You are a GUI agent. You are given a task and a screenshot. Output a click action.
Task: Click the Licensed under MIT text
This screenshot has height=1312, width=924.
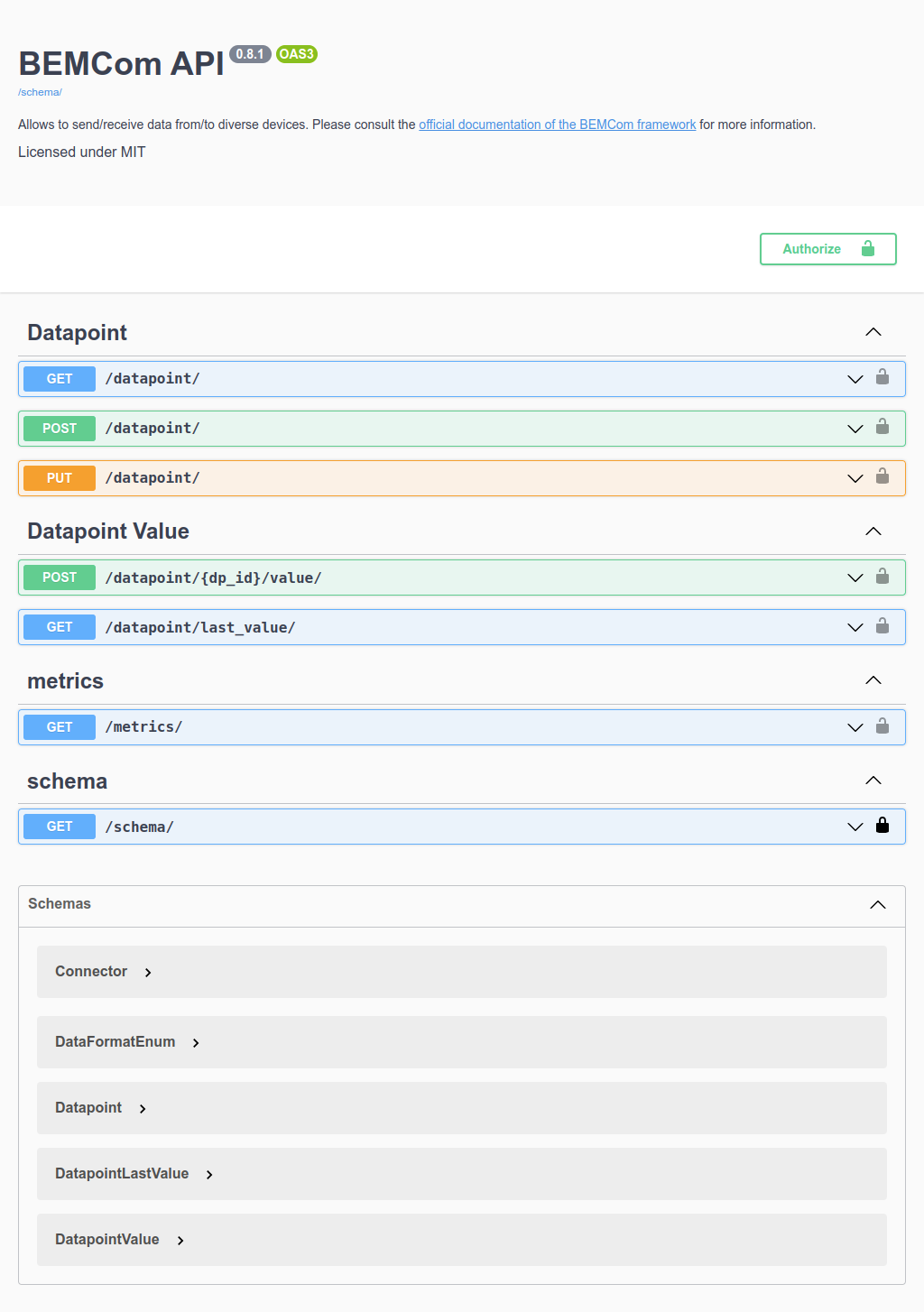(x=82, y=152)
